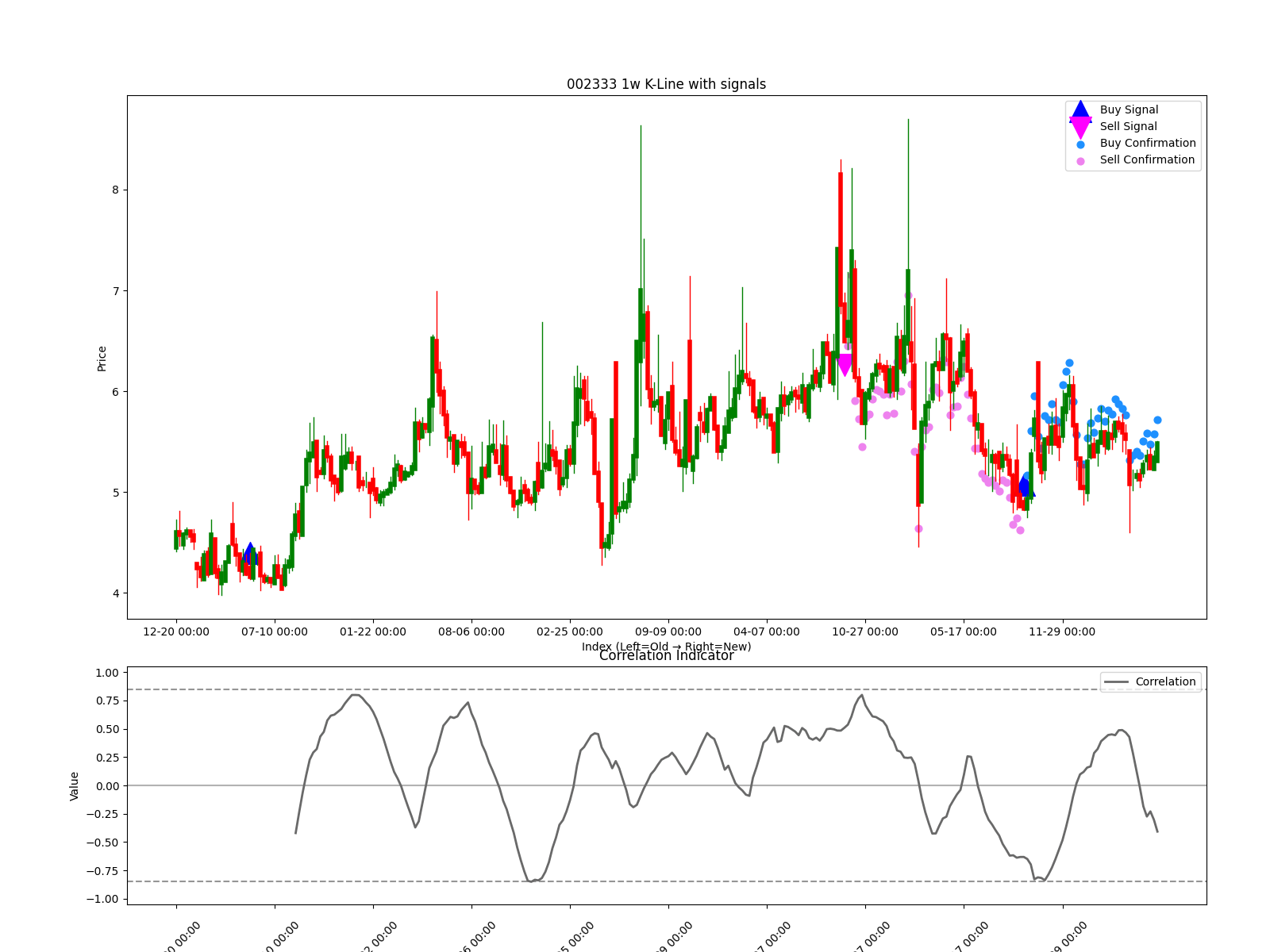This screenshot has height=952, width=1270.
Task: Select the magenta sell signal triangle on the chart
Action: point(845,365)
